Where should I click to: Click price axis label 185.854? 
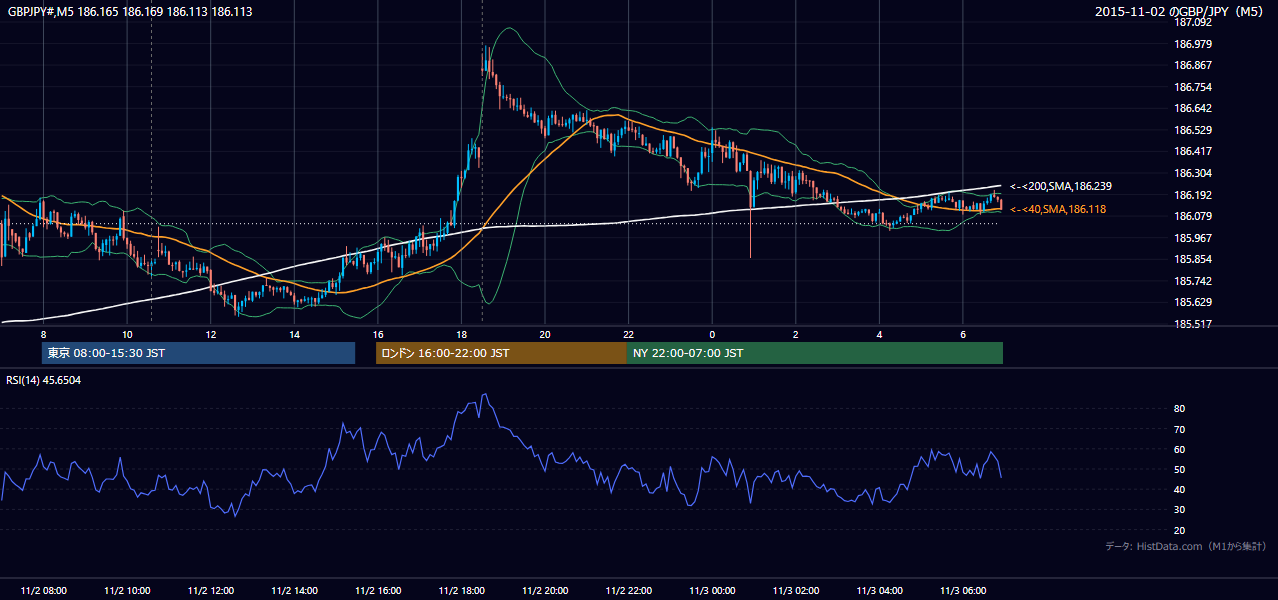pos(1191,259)
